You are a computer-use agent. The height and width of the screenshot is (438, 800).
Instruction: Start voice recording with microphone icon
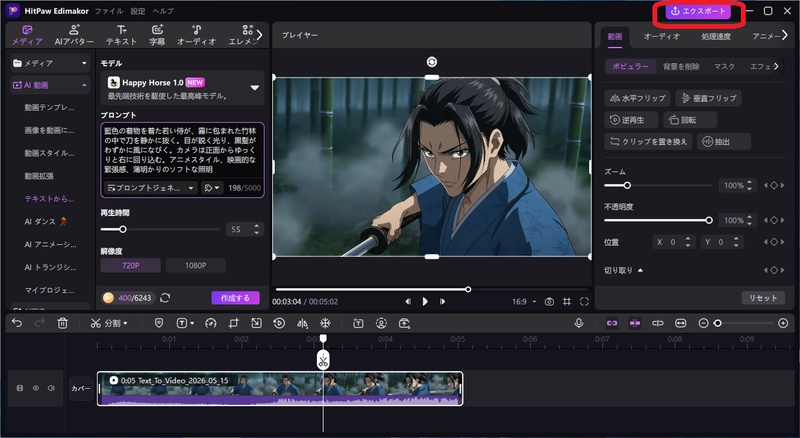pyautogui.click(x=579, y=323)
